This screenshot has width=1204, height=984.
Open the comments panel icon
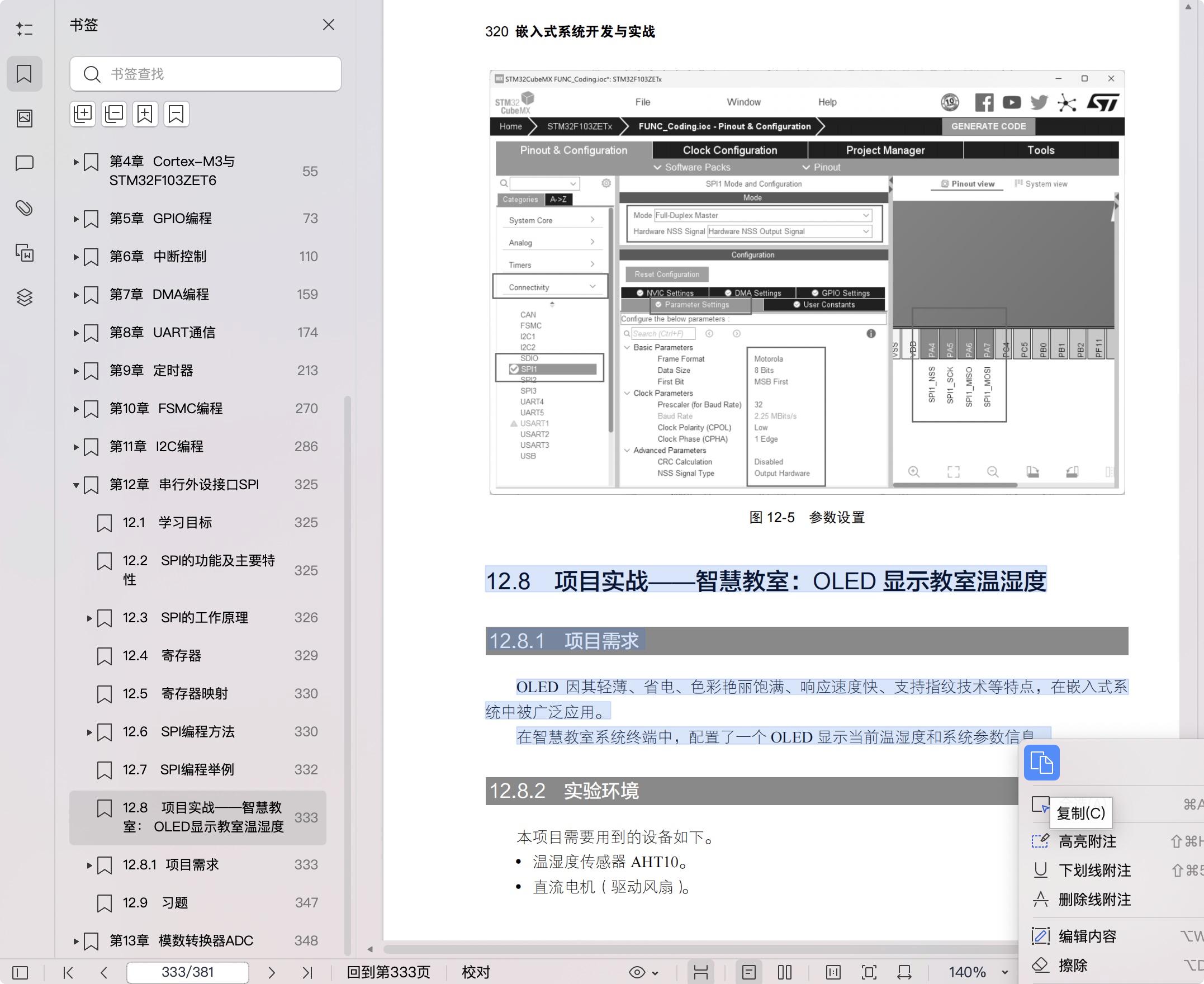point(25,163)
